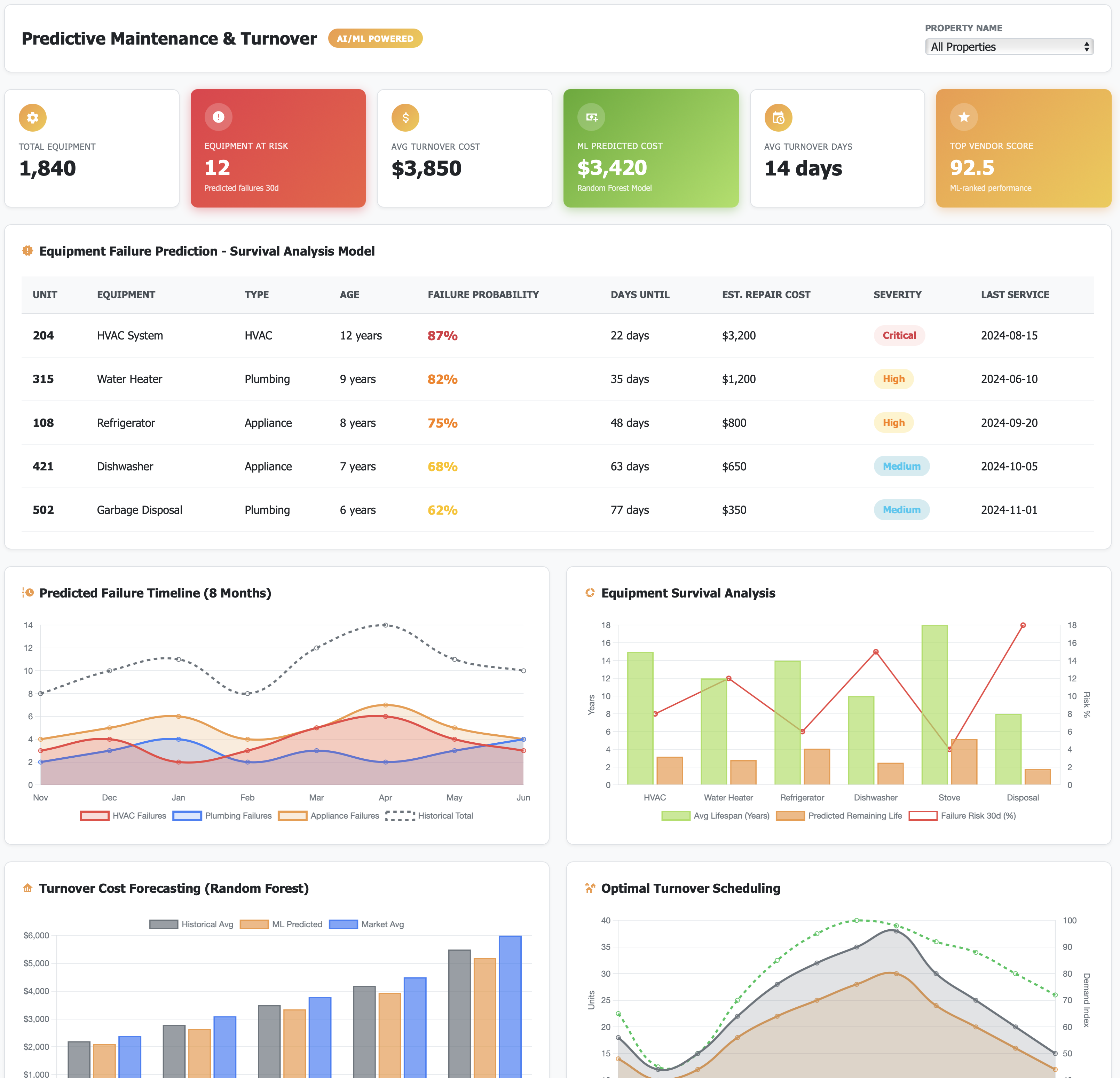Screen dimensions: 1120x1078
Task: Open the Property Name dropdown
Action: [x=1009, y=47]
